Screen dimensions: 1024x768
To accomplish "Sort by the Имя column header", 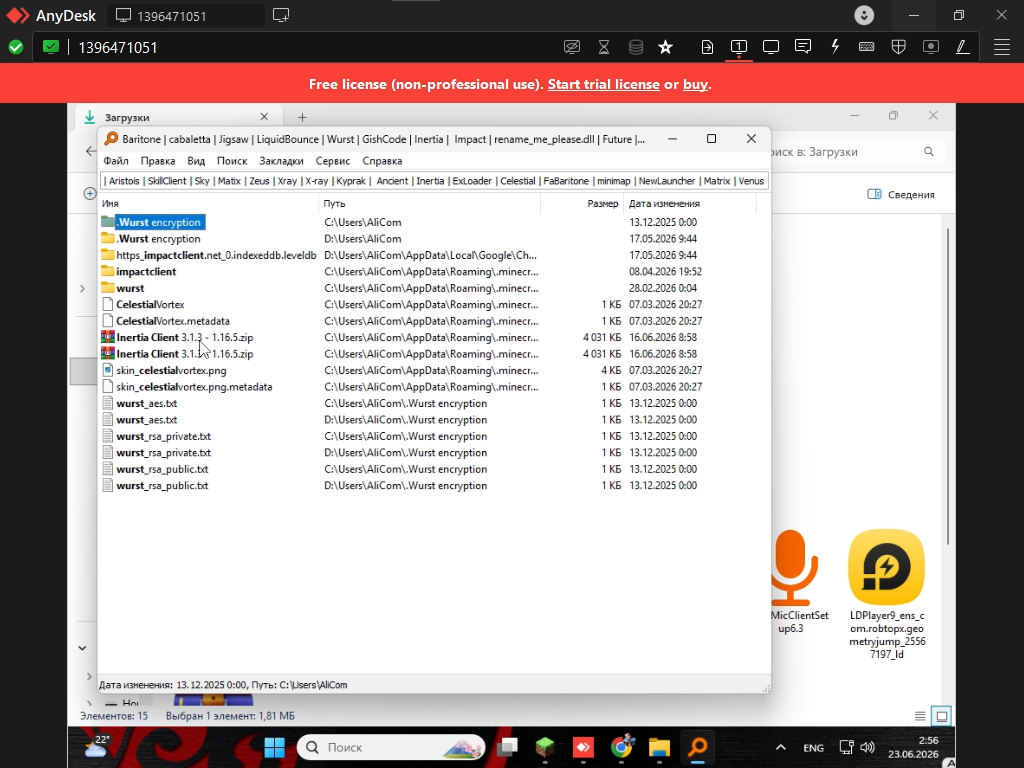I will (209, 204).
